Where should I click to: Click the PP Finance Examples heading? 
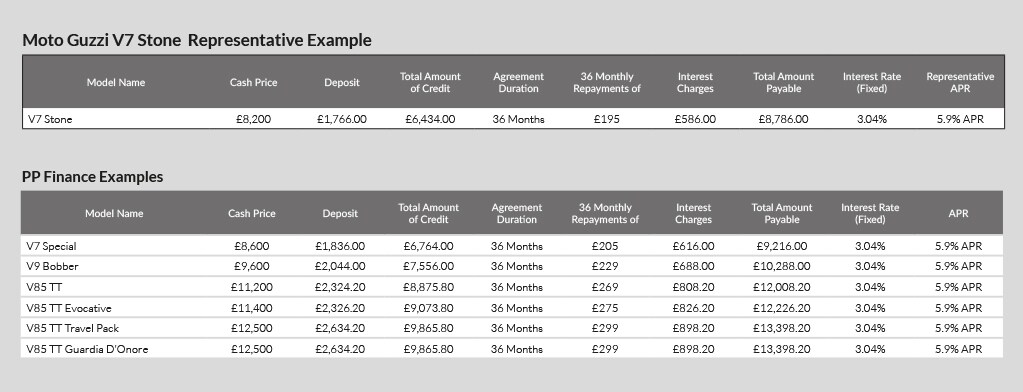[93, 177]
